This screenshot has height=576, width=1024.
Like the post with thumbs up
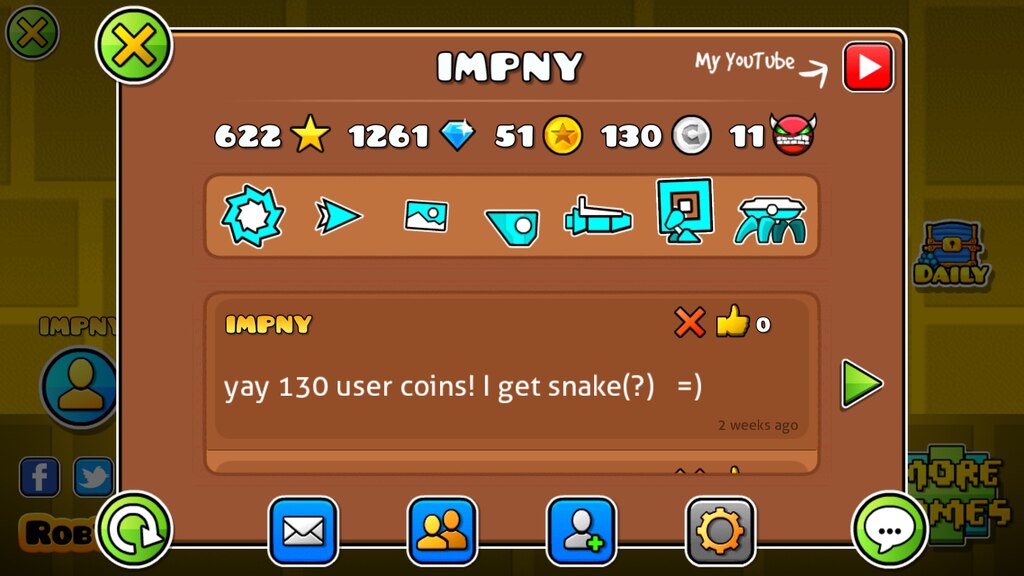coord(732,321)
